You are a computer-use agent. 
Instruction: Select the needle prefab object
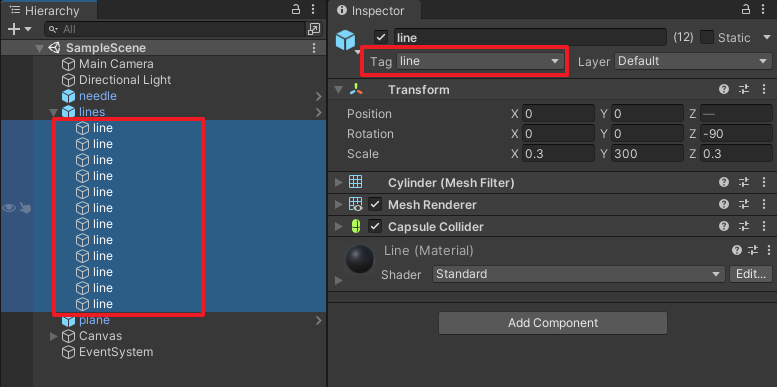(x=98, y=96)
